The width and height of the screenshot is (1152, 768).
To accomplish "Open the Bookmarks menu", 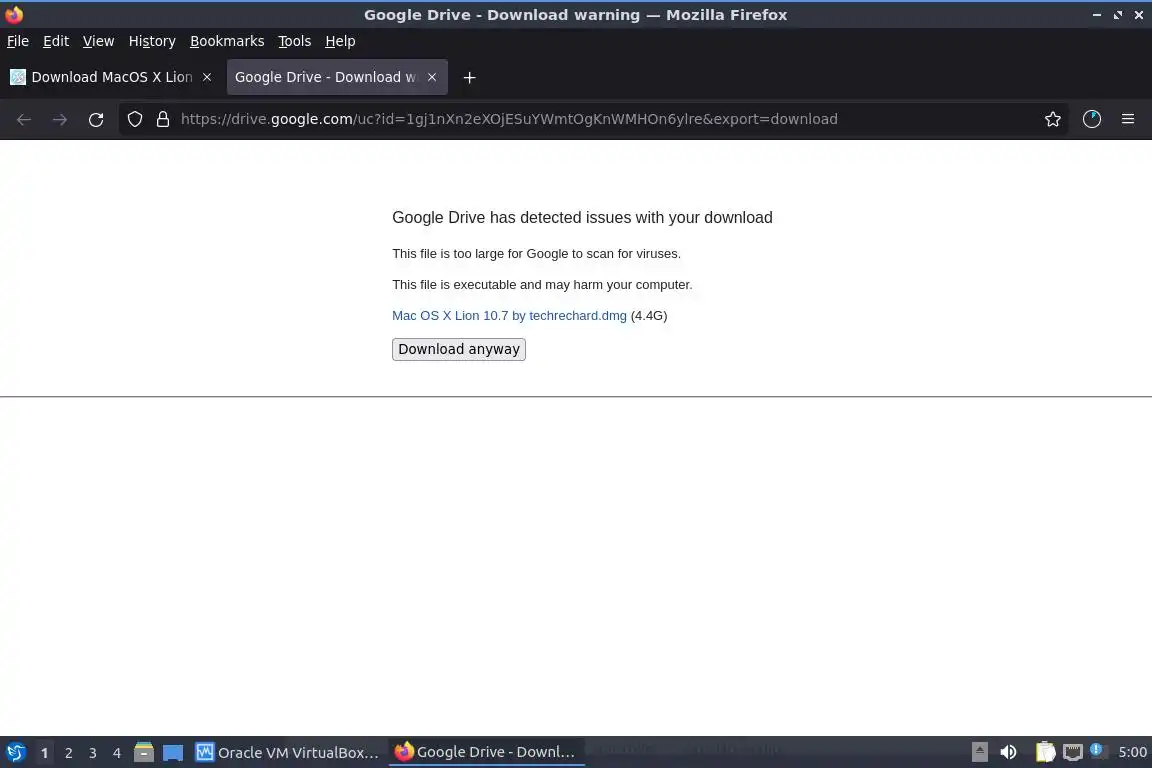I will (227, 41).
